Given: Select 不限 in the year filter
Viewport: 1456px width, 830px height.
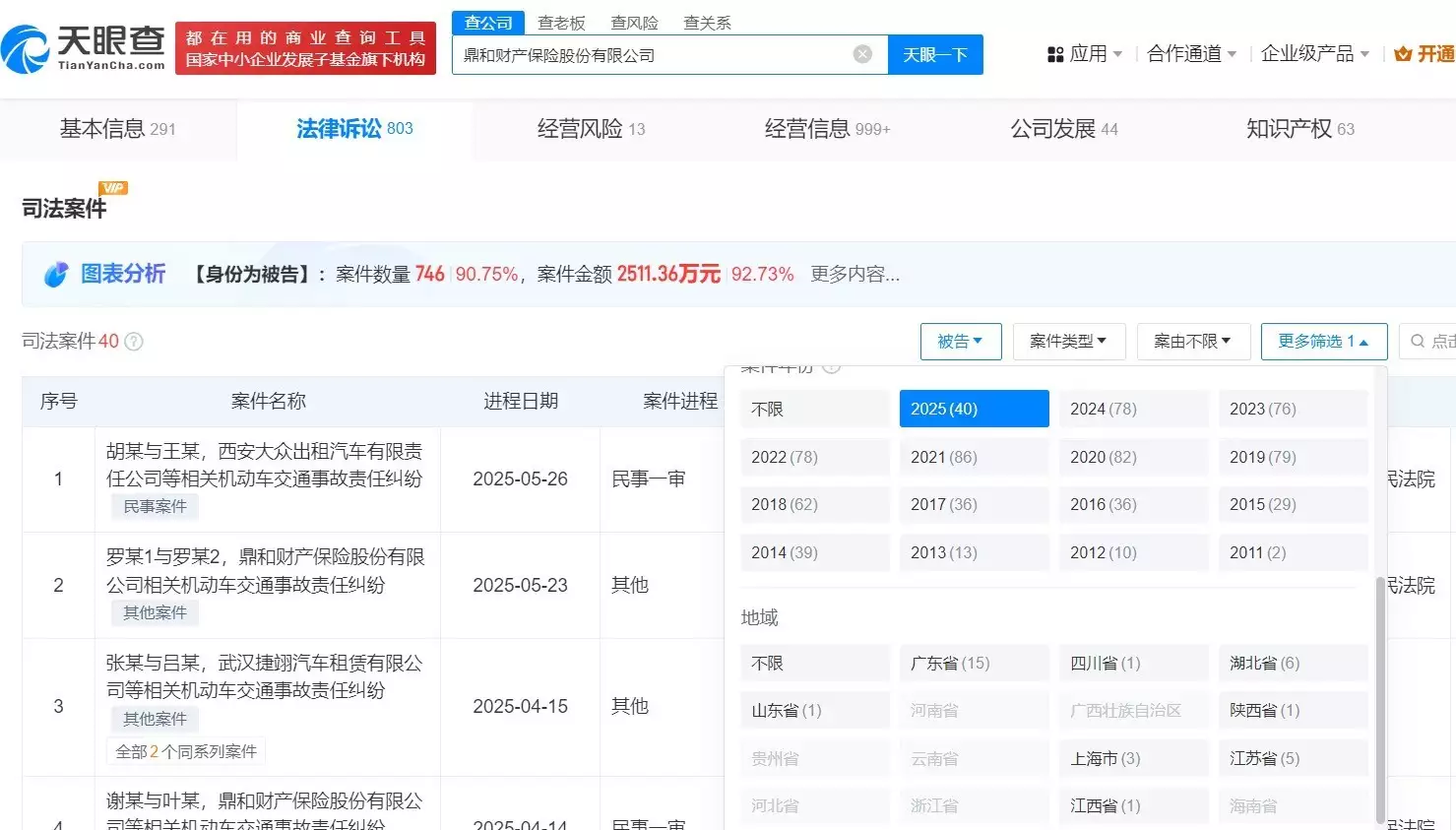Looking at the screenshot, I should 815,409.
